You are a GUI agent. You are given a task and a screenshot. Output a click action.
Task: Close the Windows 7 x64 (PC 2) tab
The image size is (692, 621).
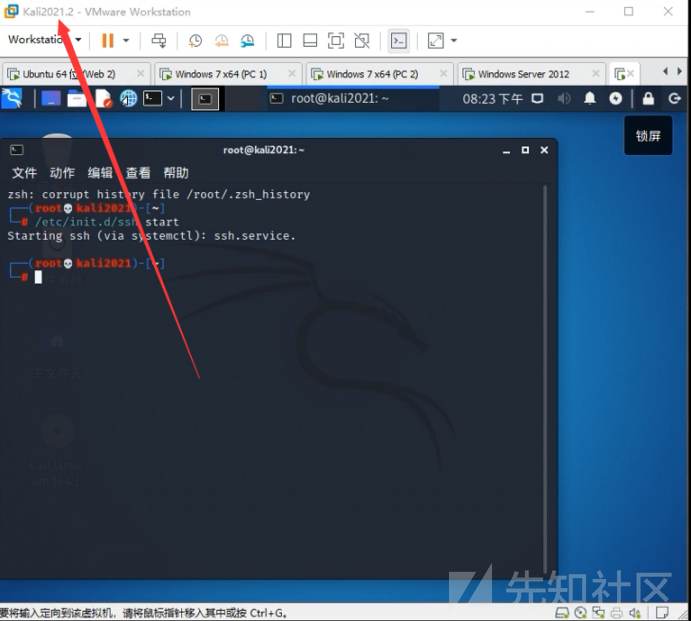pyautogui.click(x=444, y=74)
